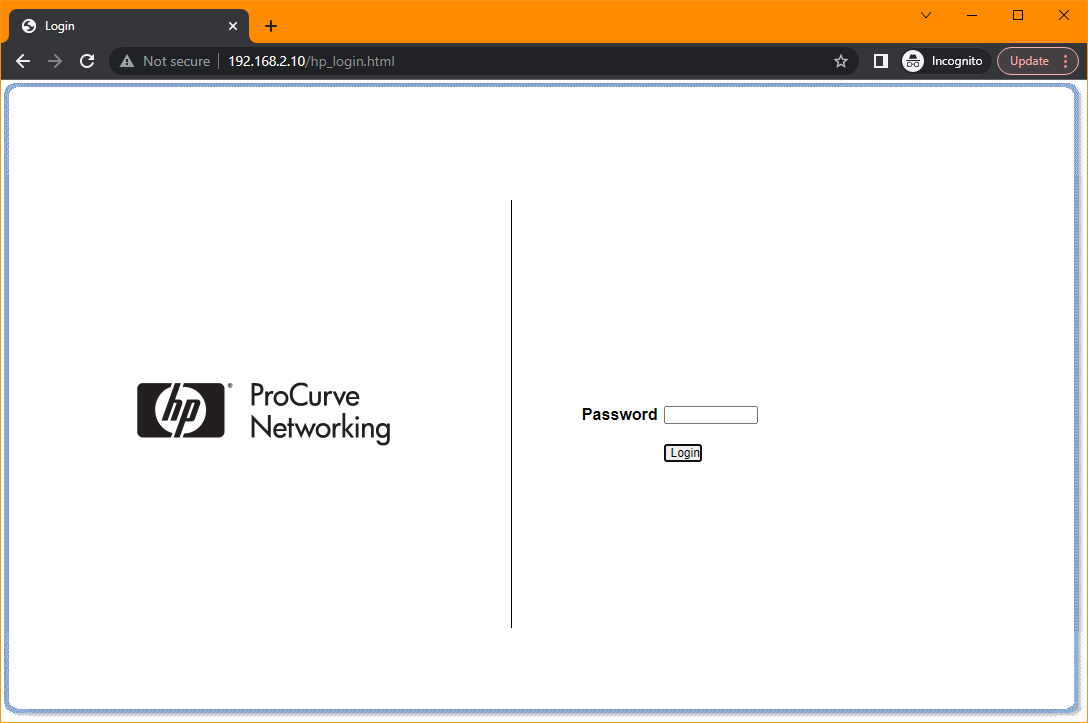Focus the Password input field
The image size is (1088, 723).
pos(710,415)
